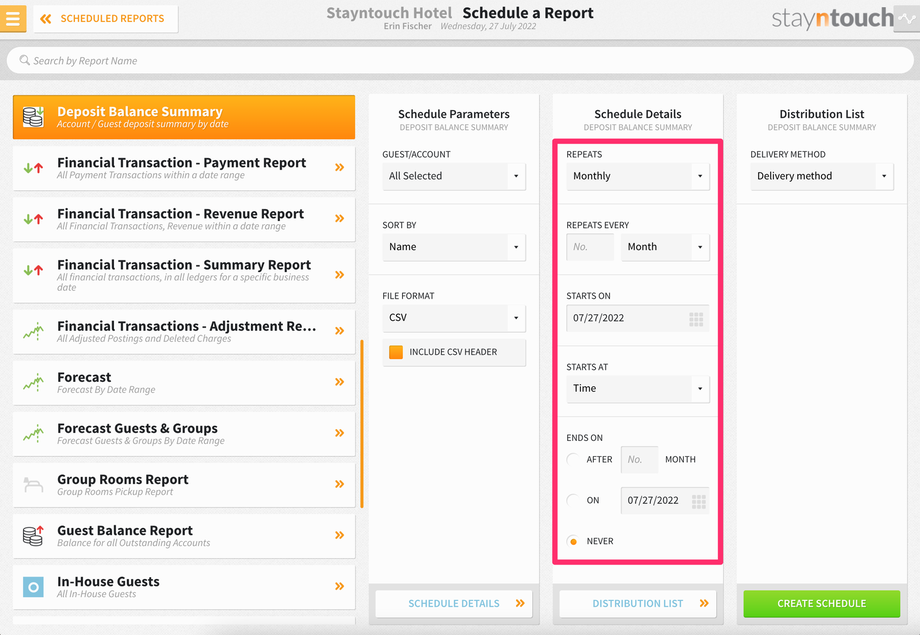Viewport: 920px width, 635px height.
Task: Open Repeats Monthly dropdown
Action: pos(638,176)
